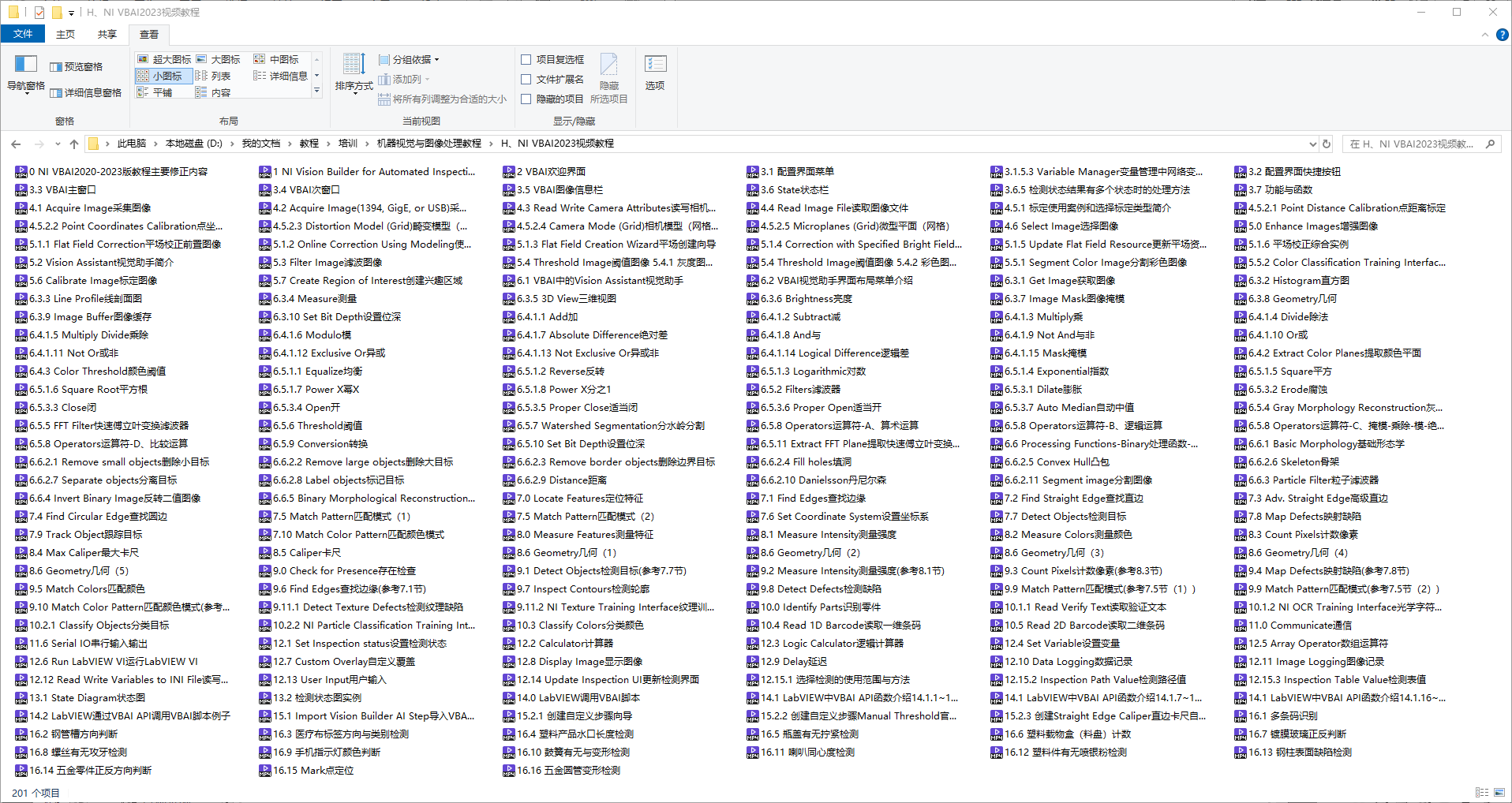Select Medium icons layout

pyautogui.click(x=276, y=59)
